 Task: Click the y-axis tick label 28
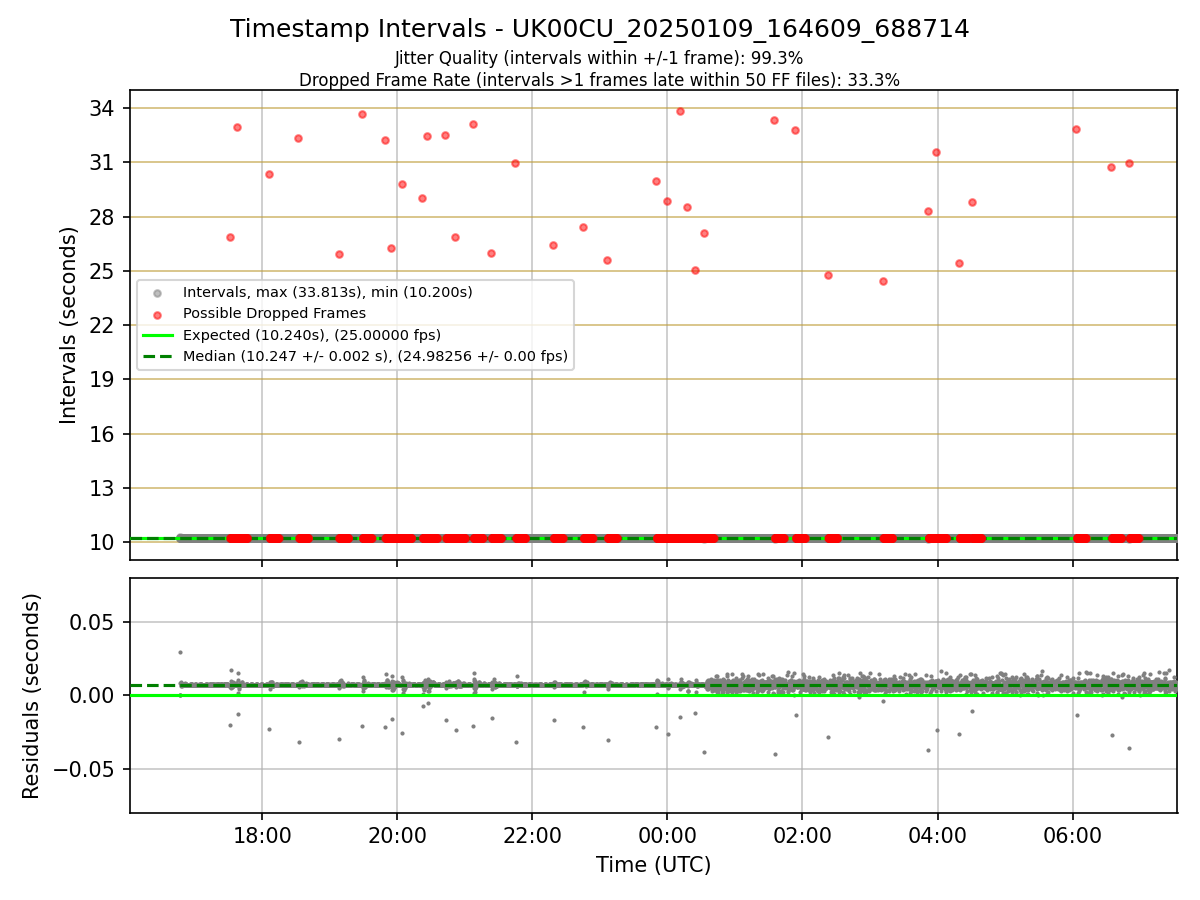pyautogui.click(x=104, y=217)
